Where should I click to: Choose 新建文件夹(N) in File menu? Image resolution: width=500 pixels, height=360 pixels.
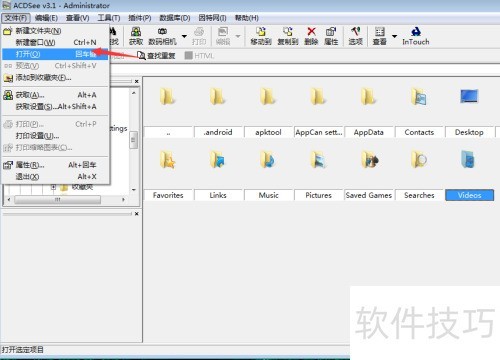(x=55, y=31)
